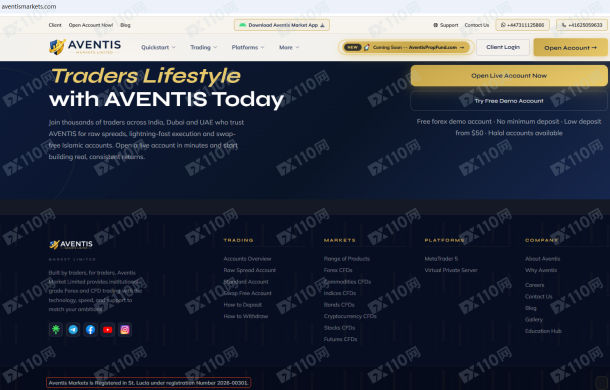The image size is (610, 390).
Task: Open Raw Spread Account footer link
Action: [250, 270]
